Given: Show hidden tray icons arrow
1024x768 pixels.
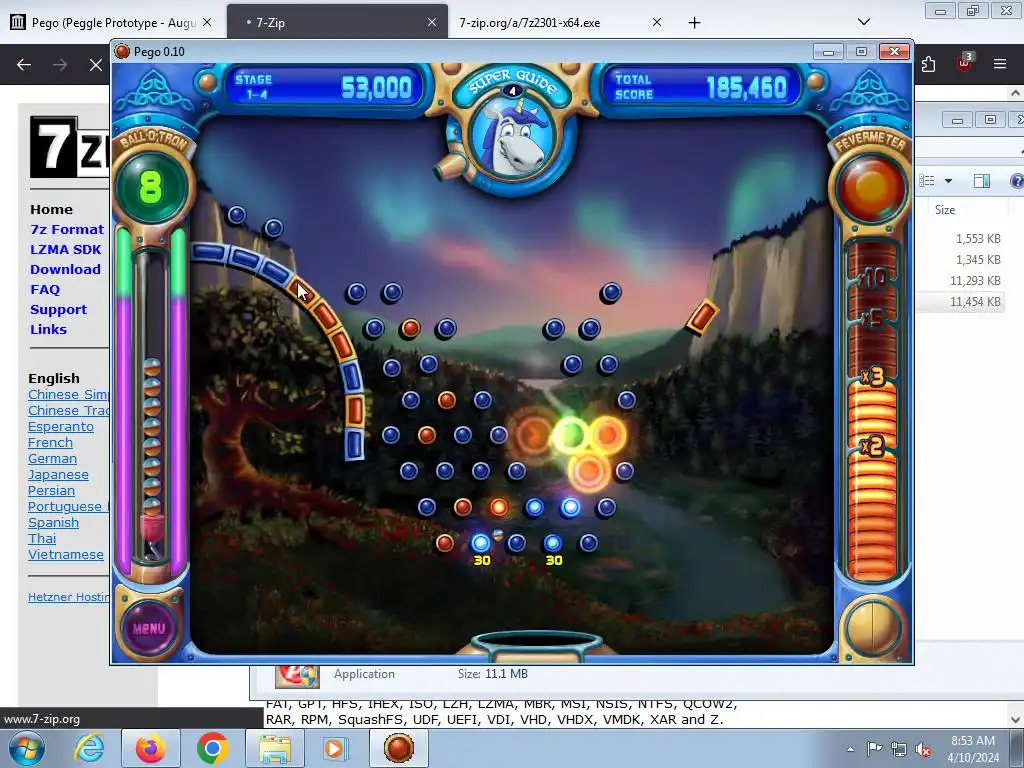Looking at the screenshot, I should coord(850,749).
